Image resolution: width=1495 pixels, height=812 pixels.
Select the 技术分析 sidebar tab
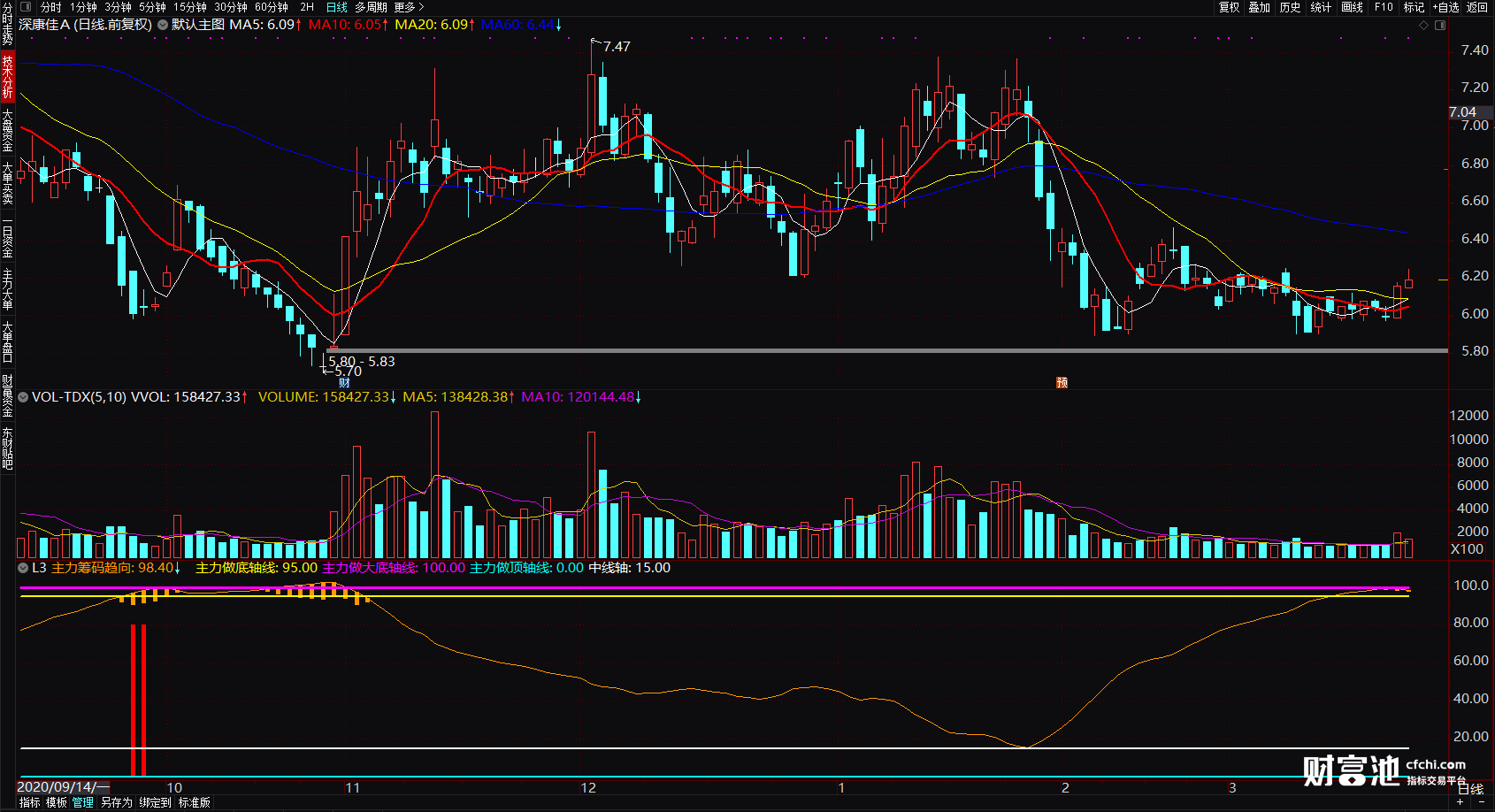pyautogui.click(x=7, y=76)
